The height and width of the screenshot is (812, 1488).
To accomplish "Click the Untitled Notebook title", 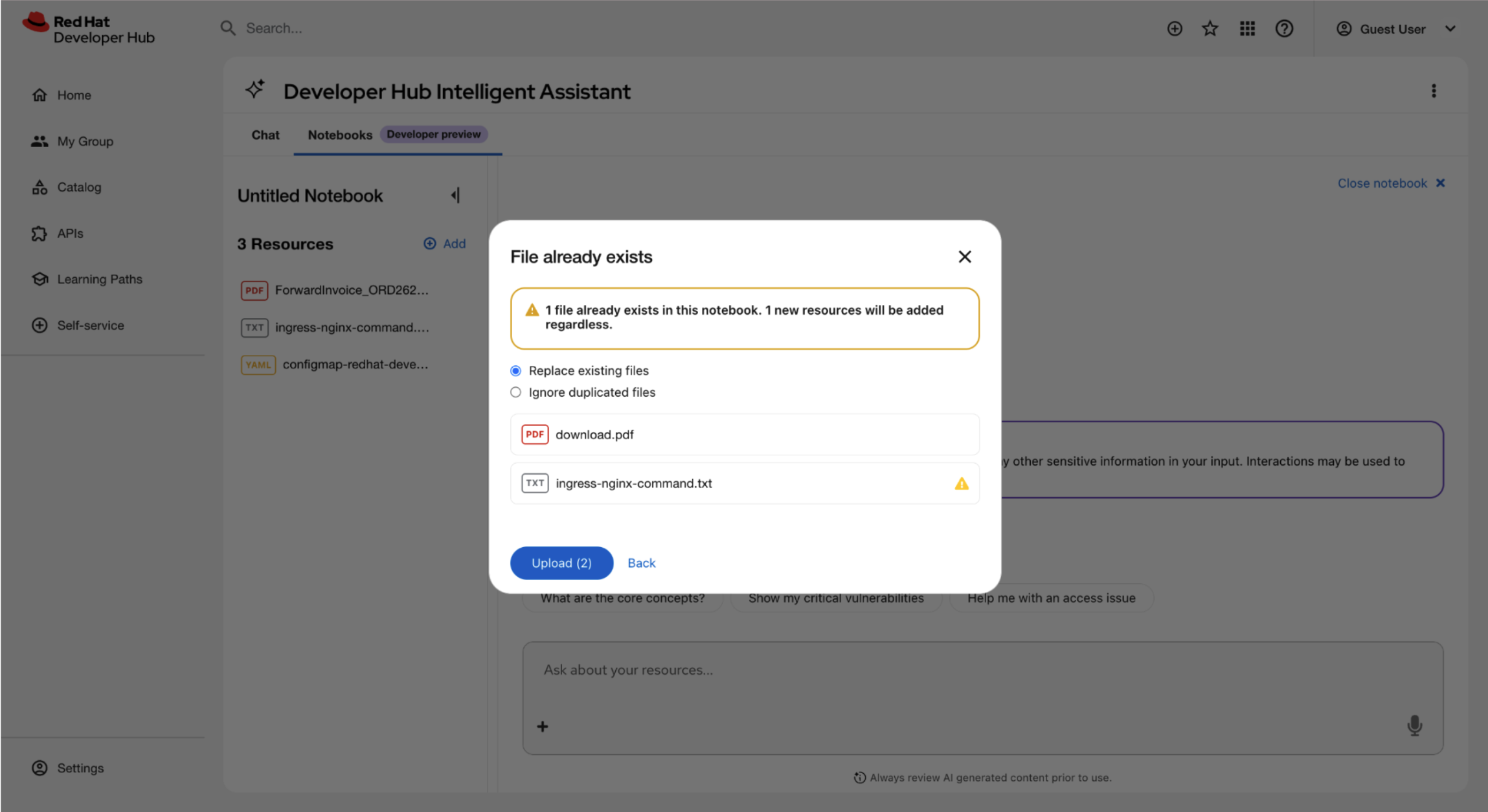I will [310, 196].
